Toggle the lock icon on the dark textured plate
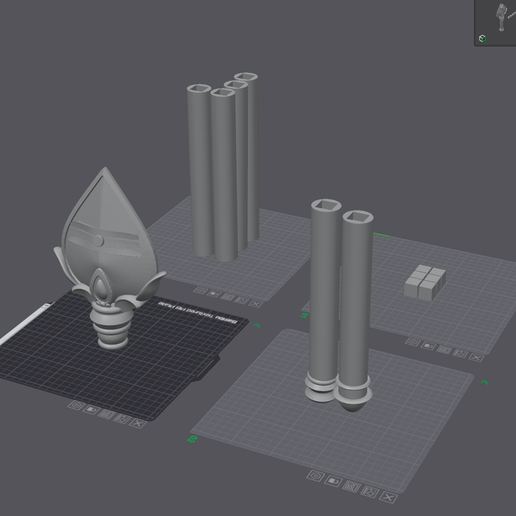516x516 pixels. [91, 410]
